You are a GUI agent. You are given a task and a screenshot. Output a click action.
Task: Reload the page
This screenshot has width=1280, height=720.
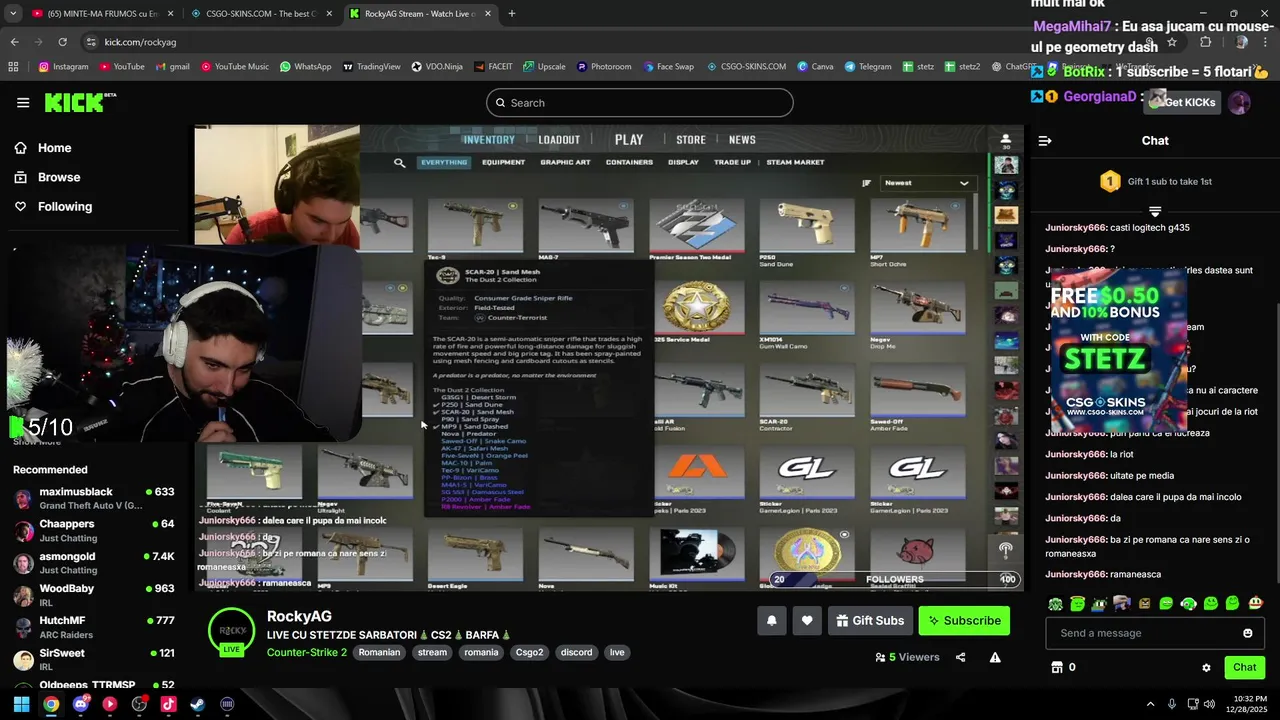pyautogui.click(x=62, y=42)
